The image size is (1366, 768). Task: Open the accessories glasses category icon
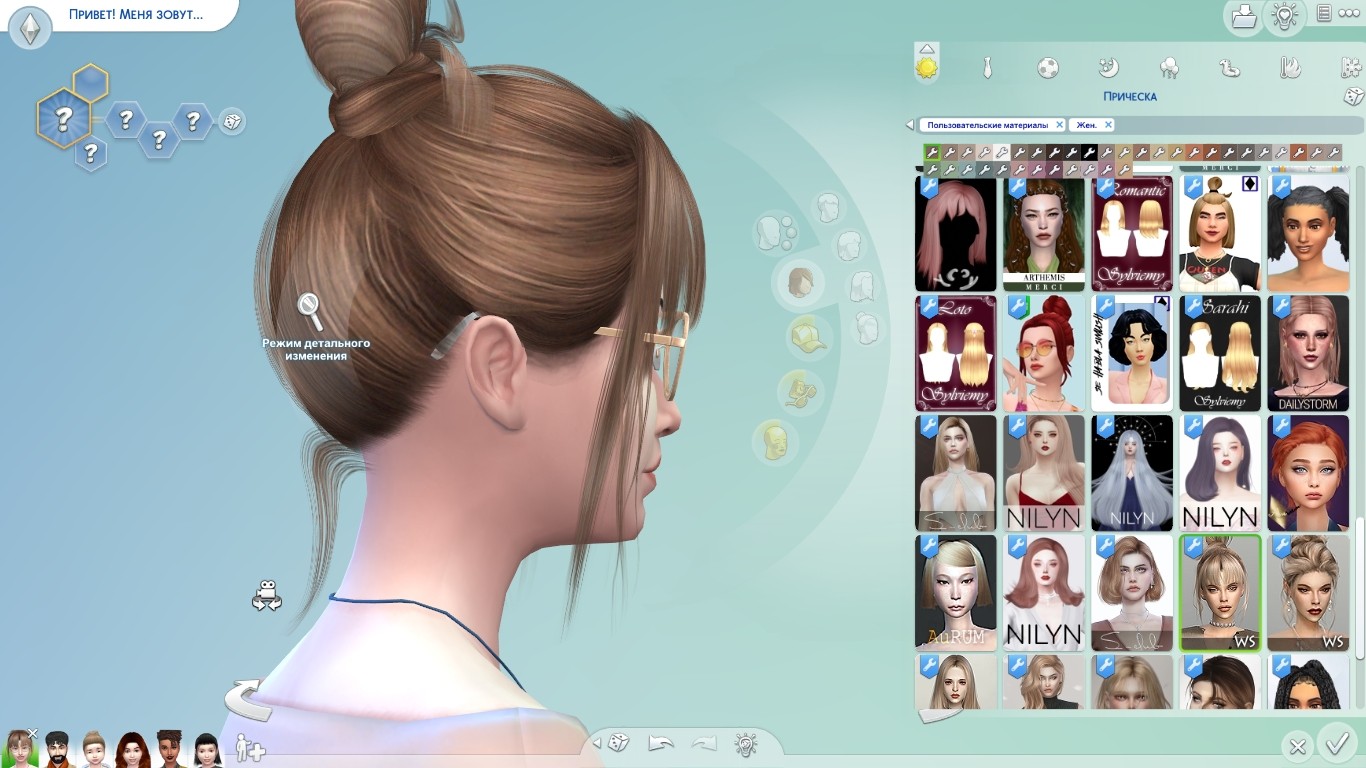pyautogui.click(x=801, y=389)
